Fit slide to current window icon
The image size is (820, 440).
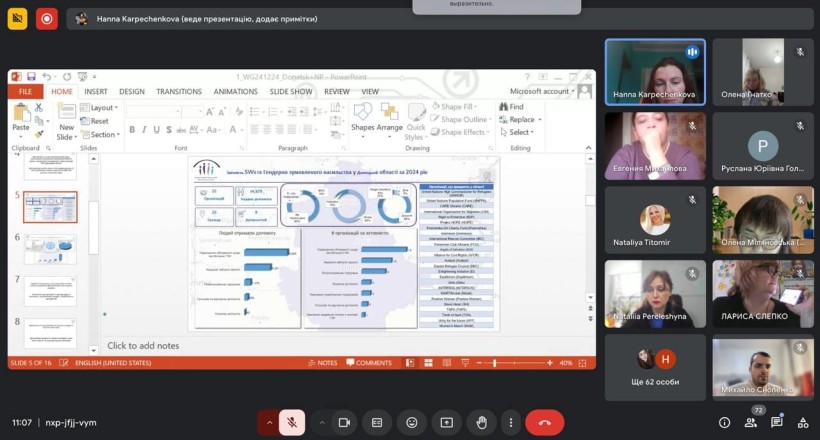(x=583, y=363)
